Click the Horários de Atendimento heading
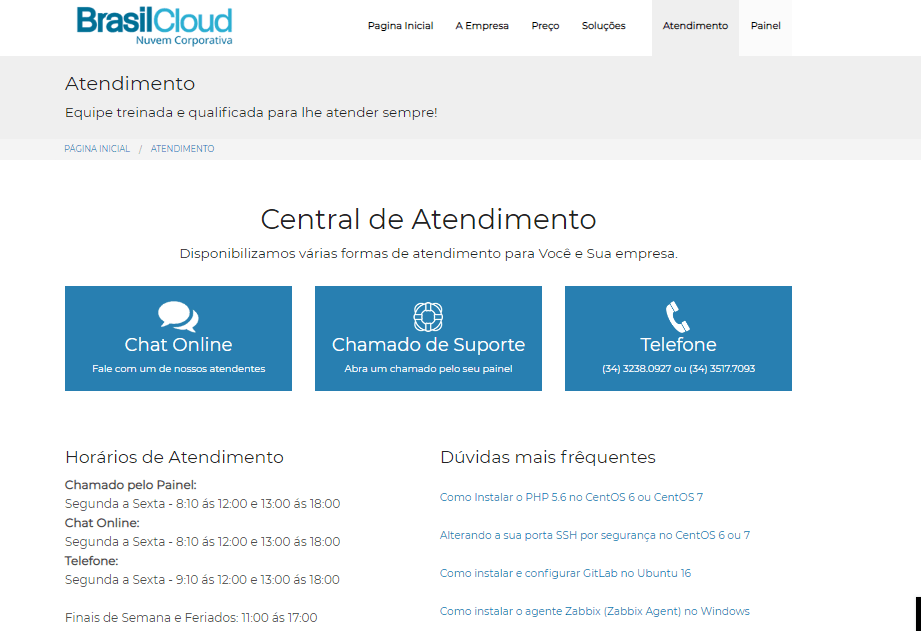 174,457
